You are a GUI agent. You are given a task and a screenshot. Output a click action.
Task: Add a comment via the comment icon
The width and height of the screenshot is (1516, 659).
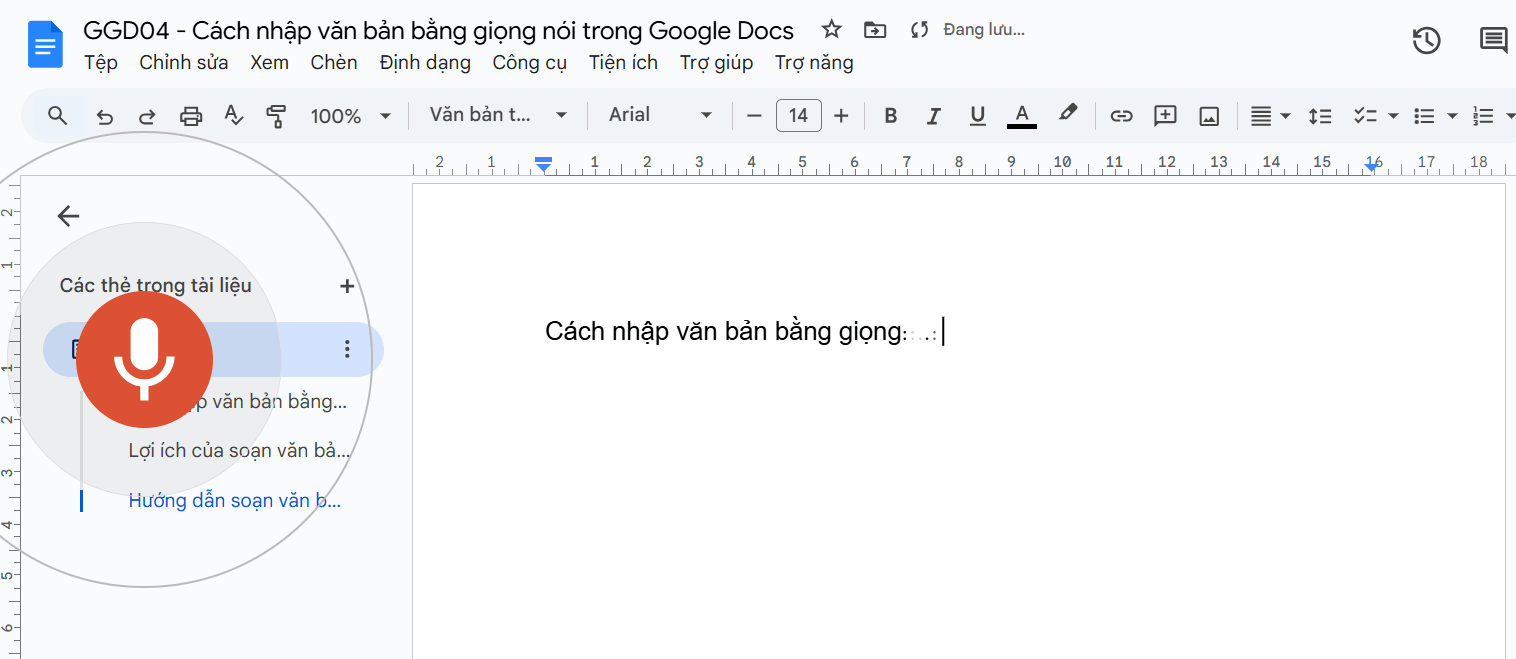(x=1164, y=115)
